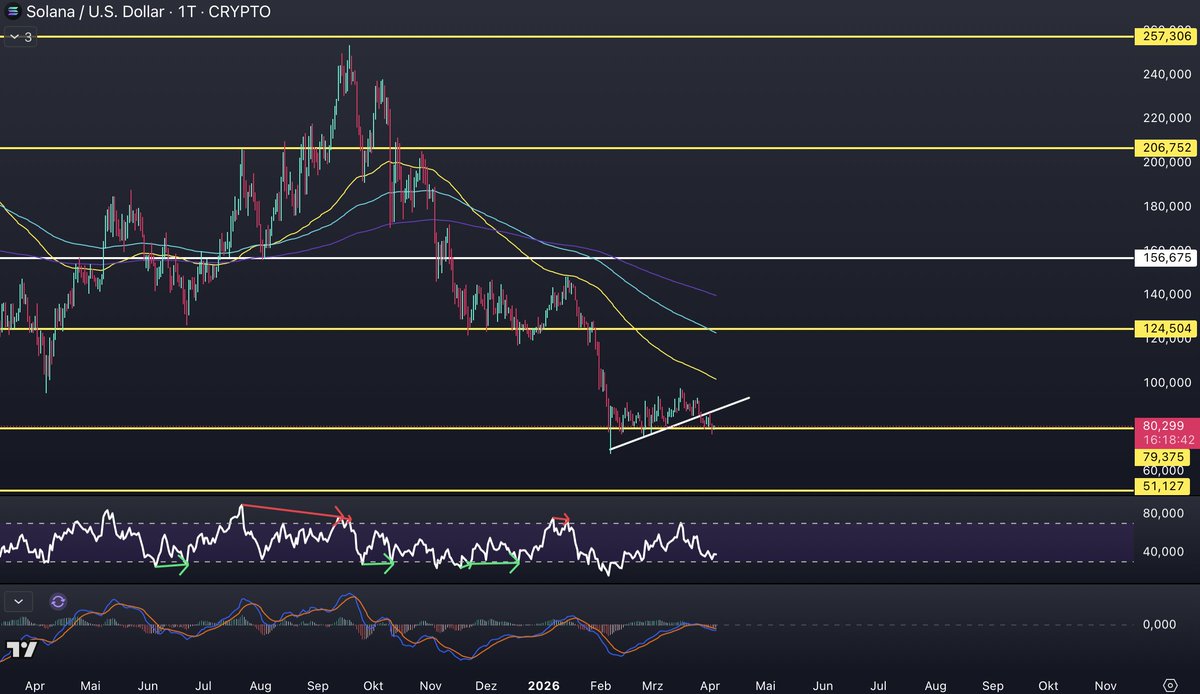Select the 79,375 price level label

1165,457
